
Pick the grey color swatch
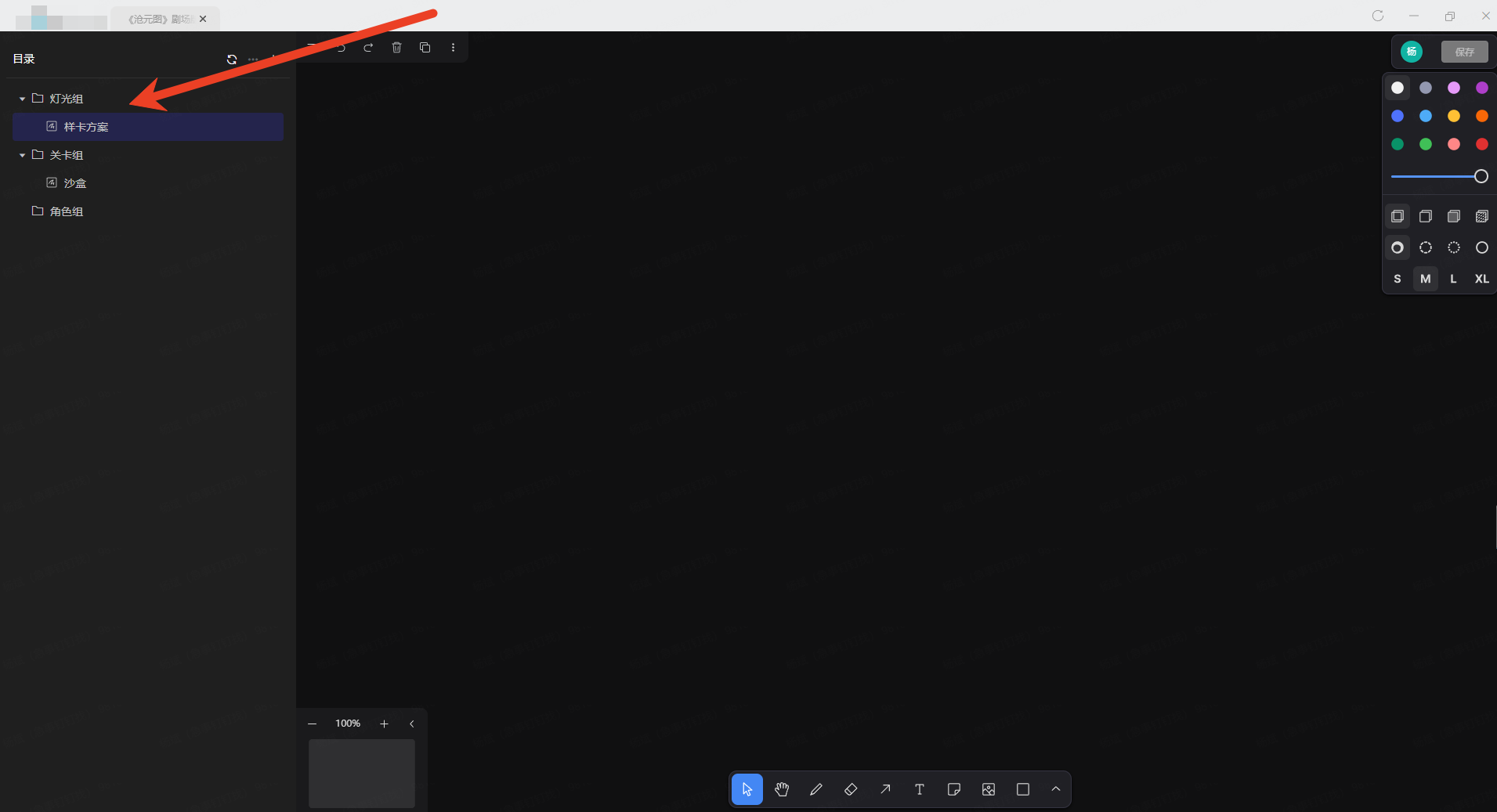(1426, 88)
